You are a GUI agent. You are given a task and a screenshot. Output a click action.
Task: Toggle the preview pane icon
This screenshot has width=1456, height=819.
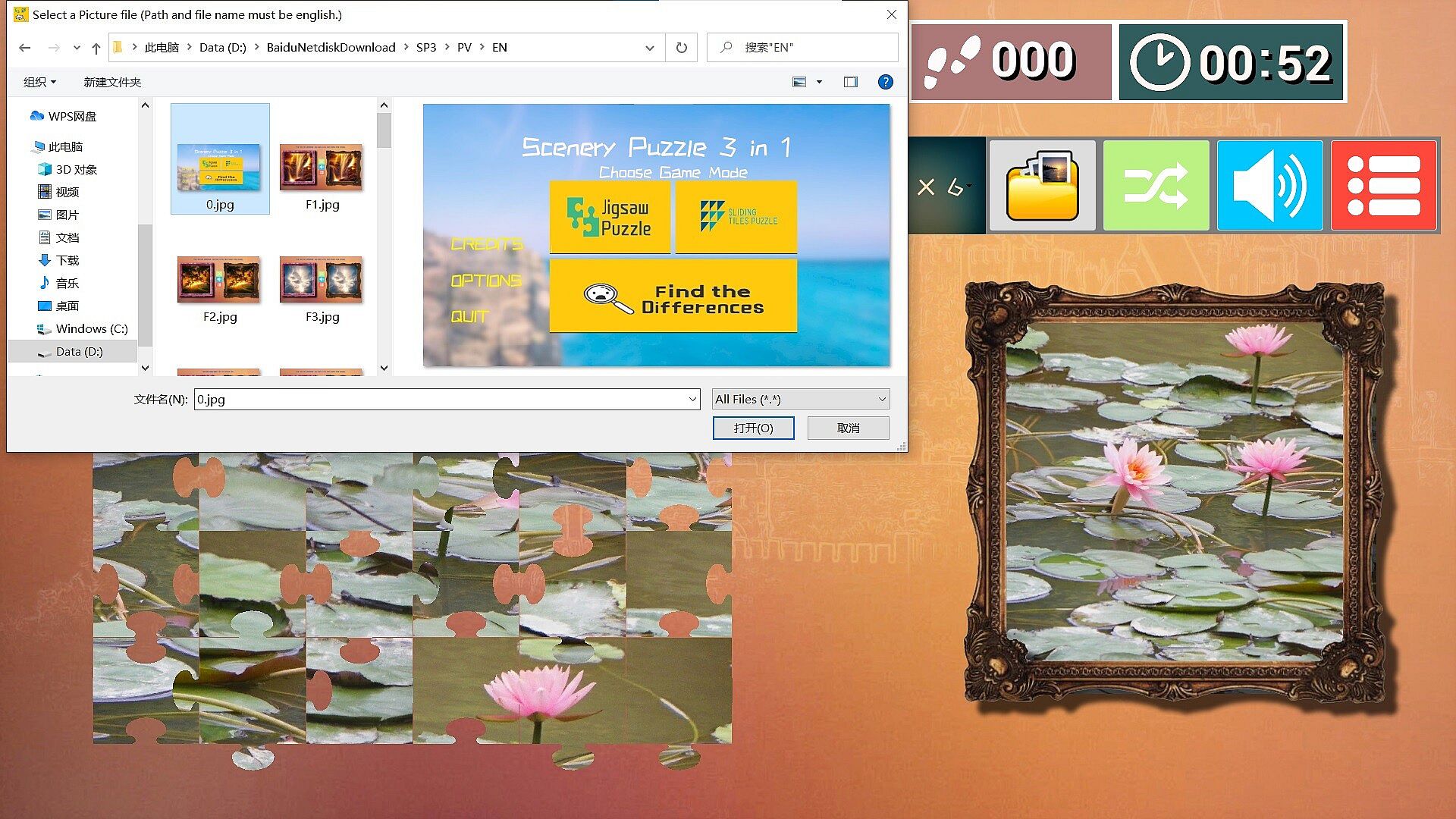coord(851,82)
